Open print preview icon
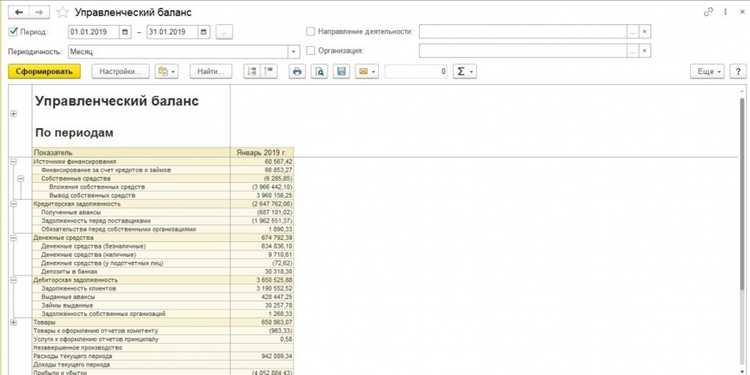Image resolution: width=750 pixels, height=375 pixels. point(320,71)
